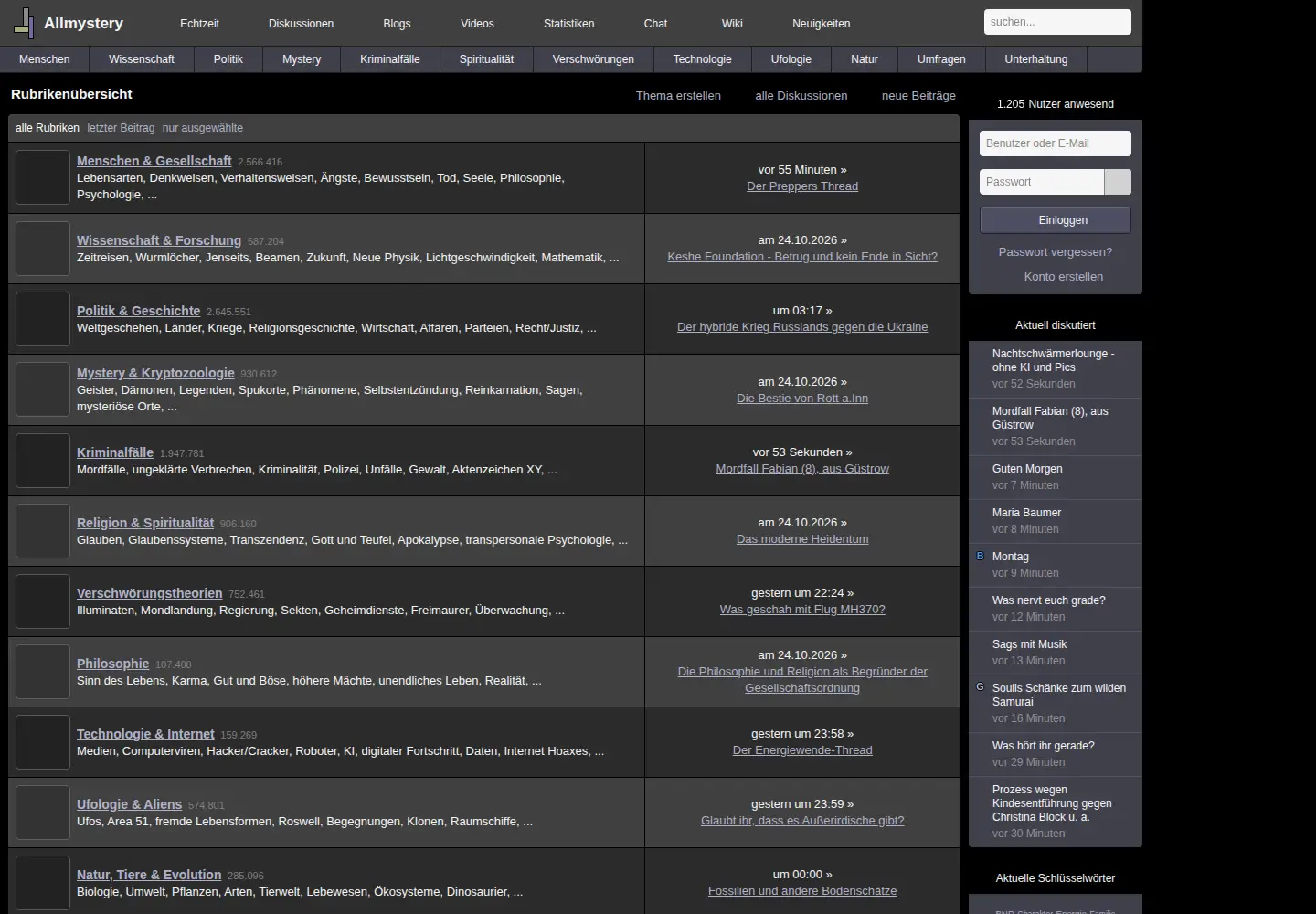Select the Wissenschaft category tab
Viewport: 1316px width, 914px height.
142,59
